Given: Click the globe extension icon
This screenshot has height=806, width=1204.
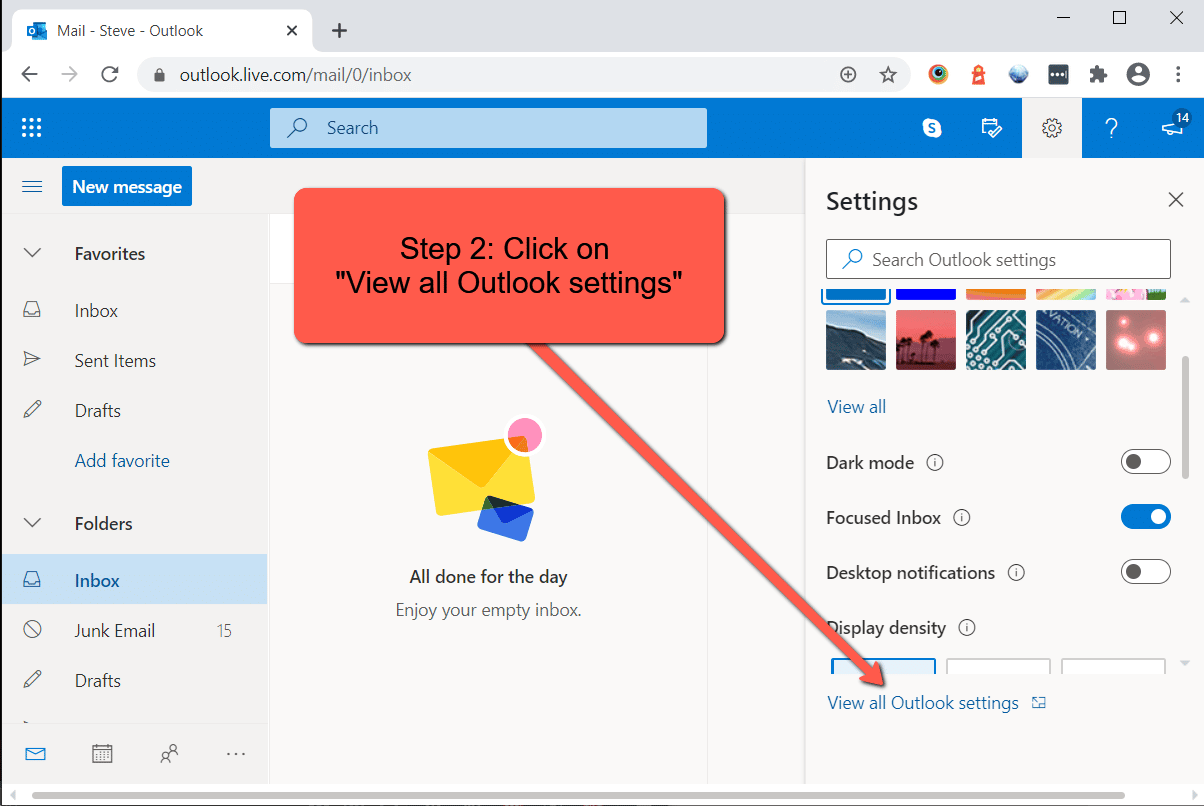Looking at the screenshot, I should pos(1018,75).
